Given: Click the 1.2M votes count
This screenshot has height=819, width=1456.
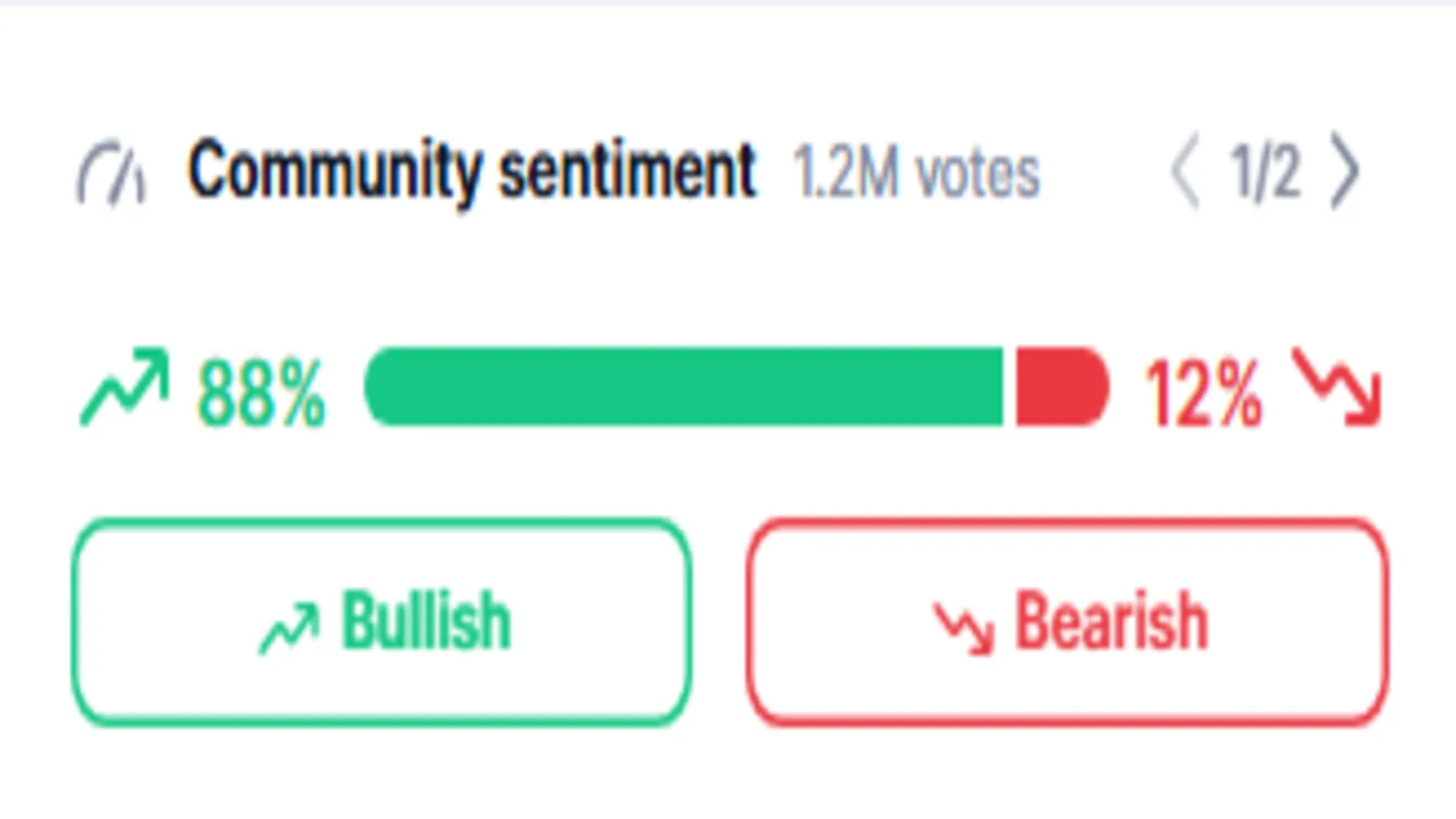Looking at the screenshot, I should pos(915,172).
